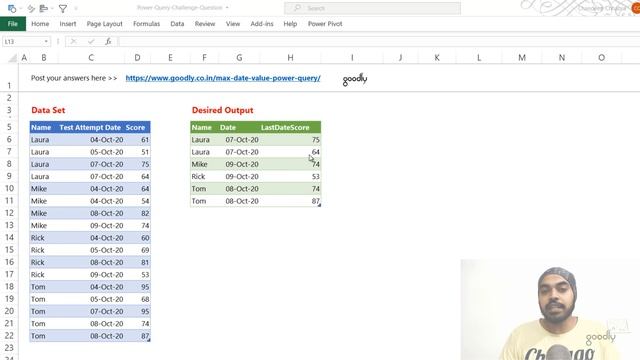Open the Formulas tab
The width and height of the screenshot is (640, 360).
tap(147, 24)
